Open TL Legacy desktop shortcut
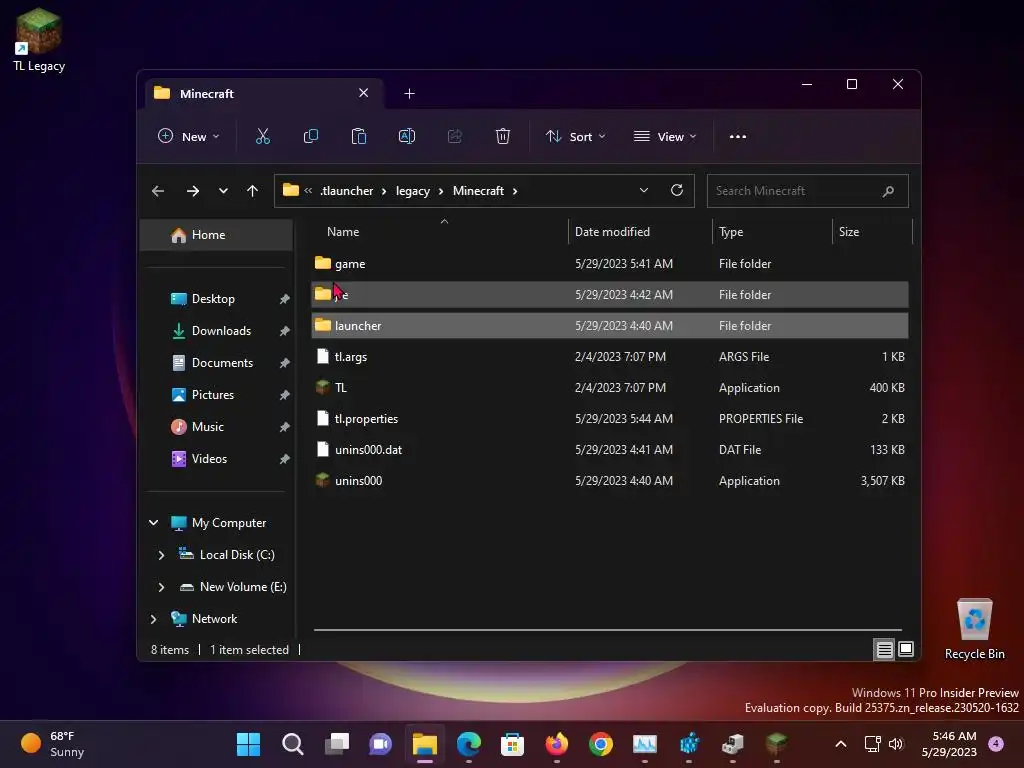 coord(39,39)
